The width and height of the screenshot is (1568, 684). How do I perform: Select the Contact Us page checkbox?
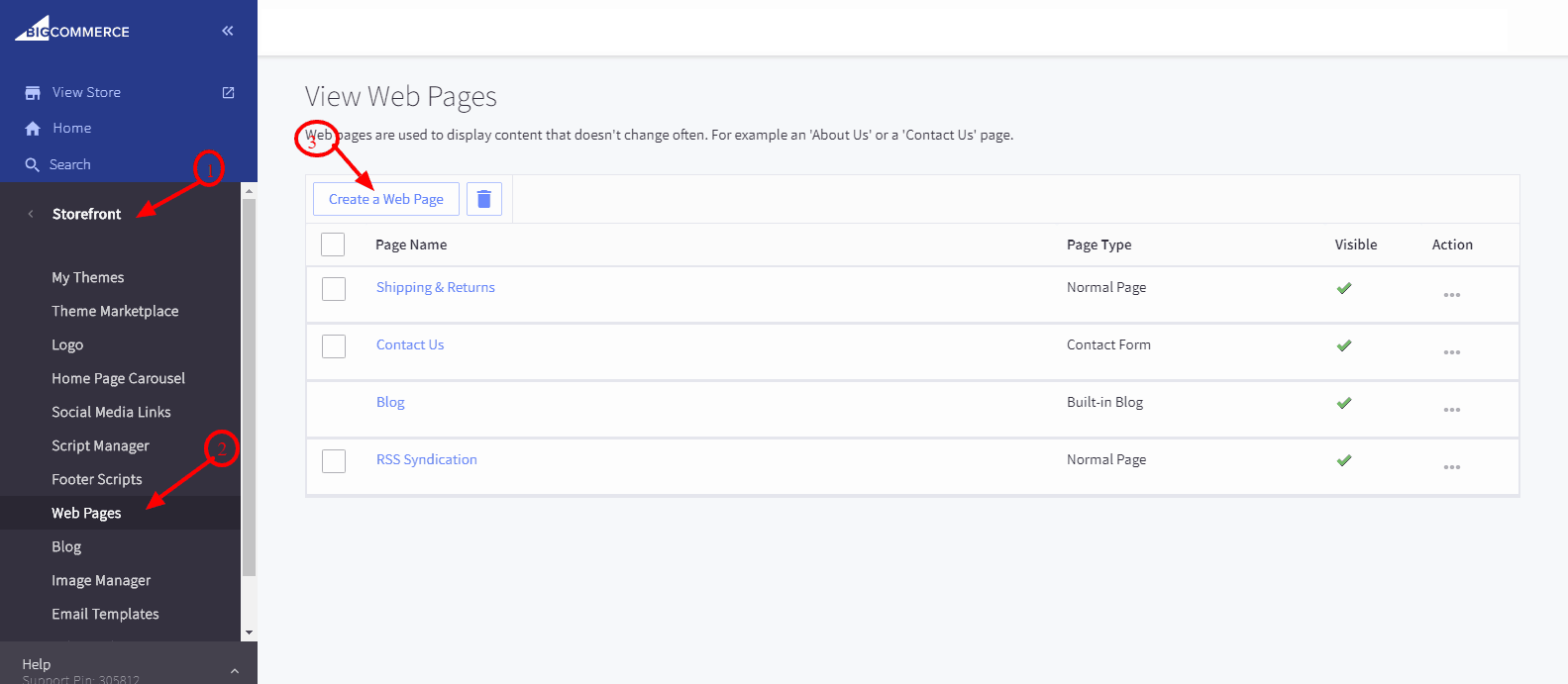coord(334,345)
